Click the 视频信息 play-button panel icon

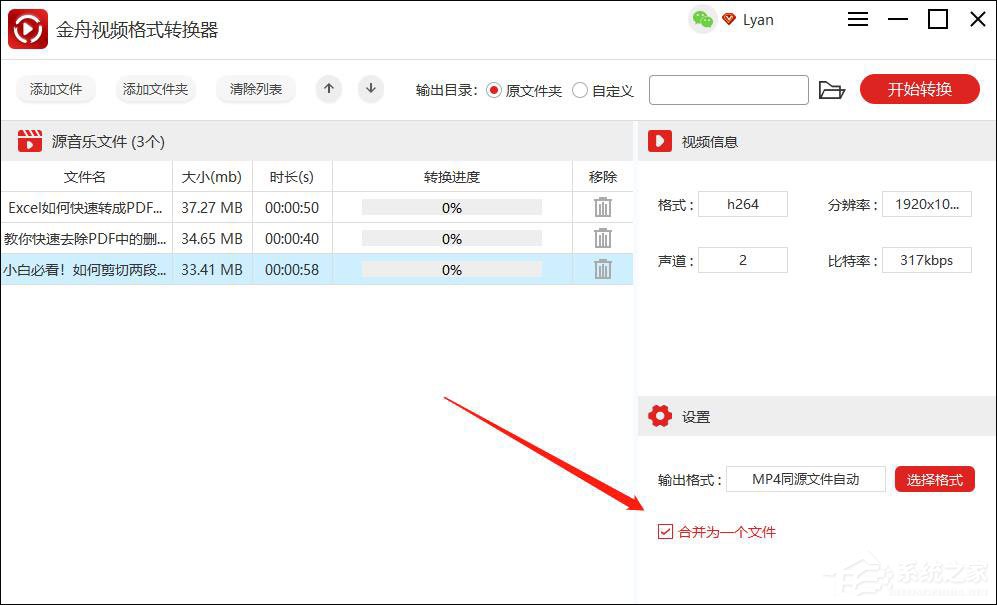[x=659, y=140]
